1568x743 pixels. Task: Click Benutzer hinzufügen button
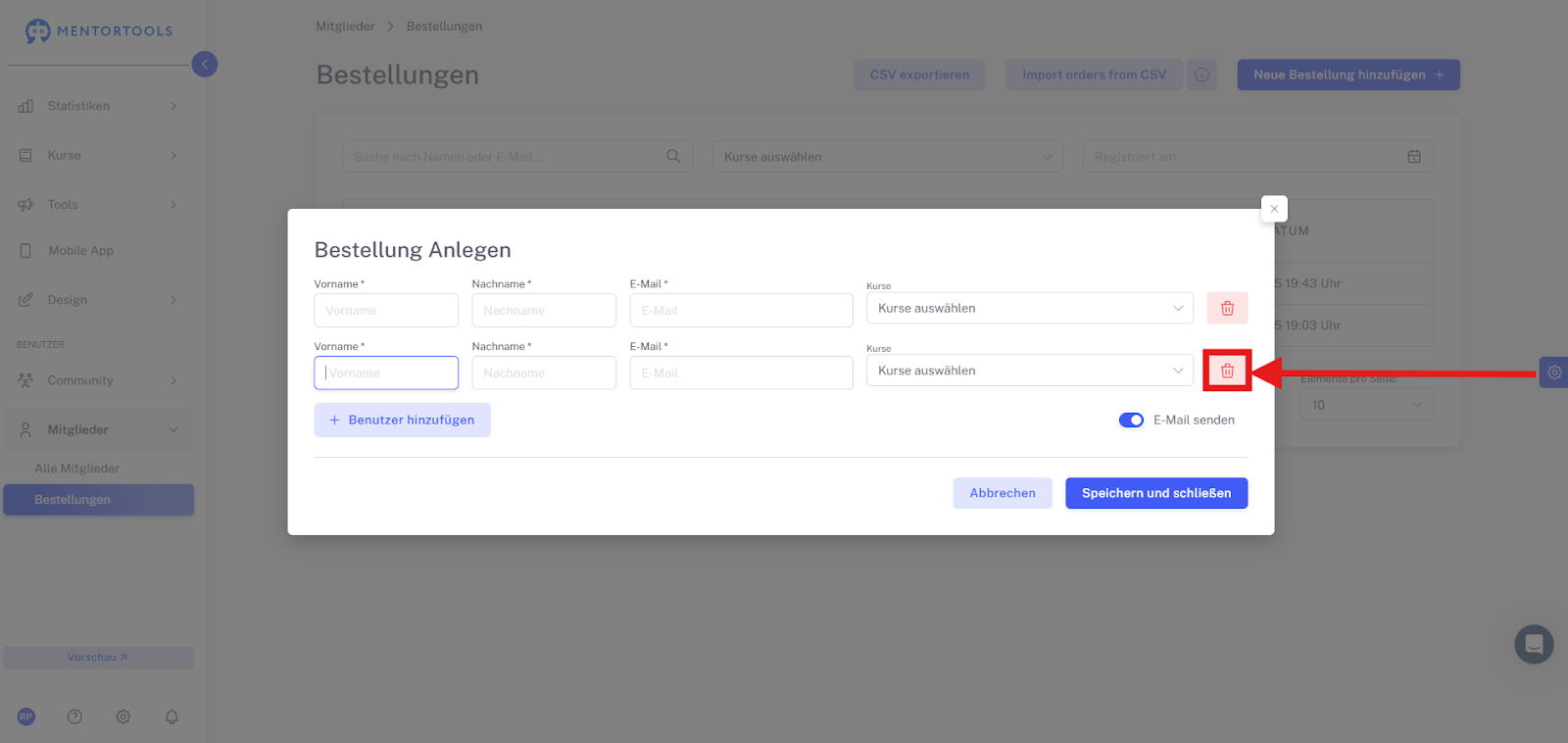(402, 420)
